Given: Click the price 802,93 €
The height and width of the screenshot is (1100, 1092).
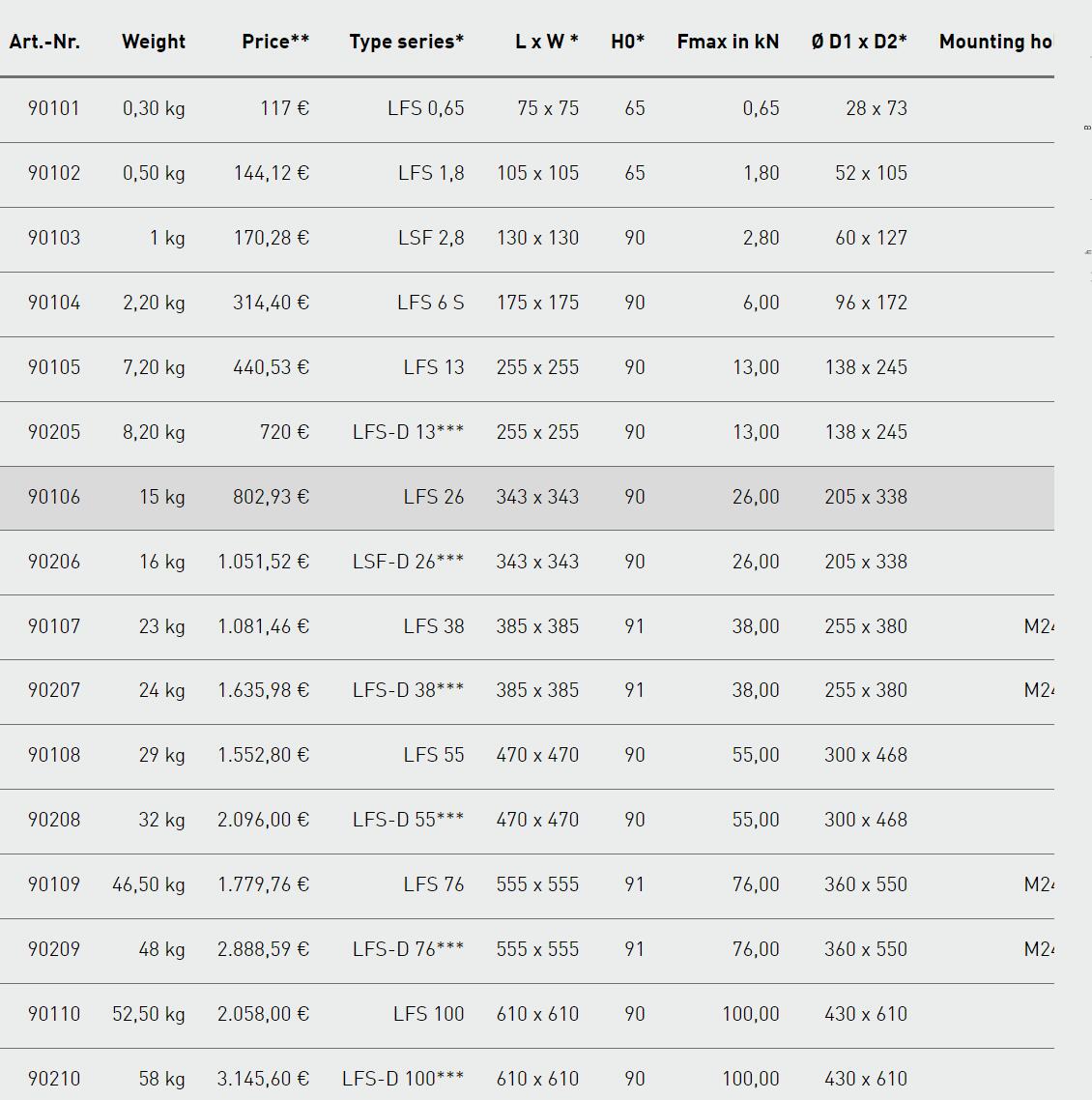Looking at the screenshot, I should tap(271, 497).
